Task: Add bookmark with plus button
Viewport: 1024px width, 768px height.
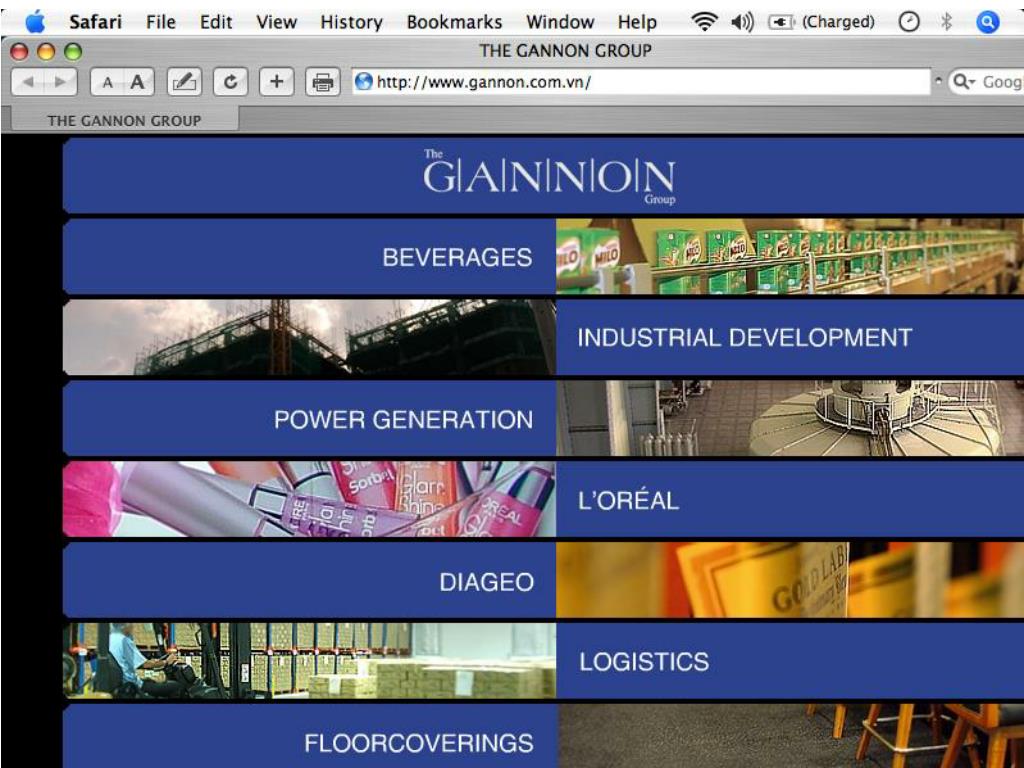Action: [276, 82]
